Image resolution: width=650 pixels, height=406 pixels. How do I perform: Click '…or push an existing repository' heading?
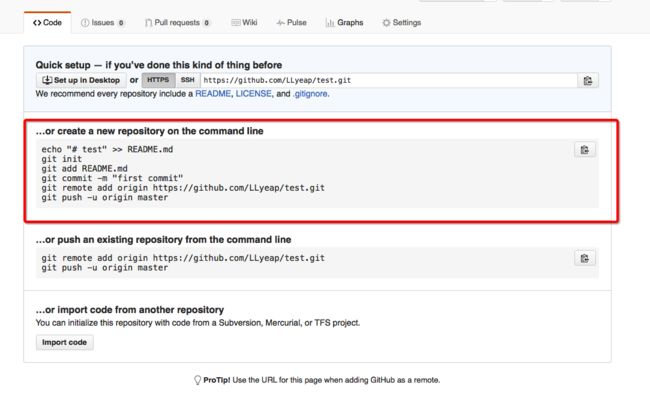163,240
